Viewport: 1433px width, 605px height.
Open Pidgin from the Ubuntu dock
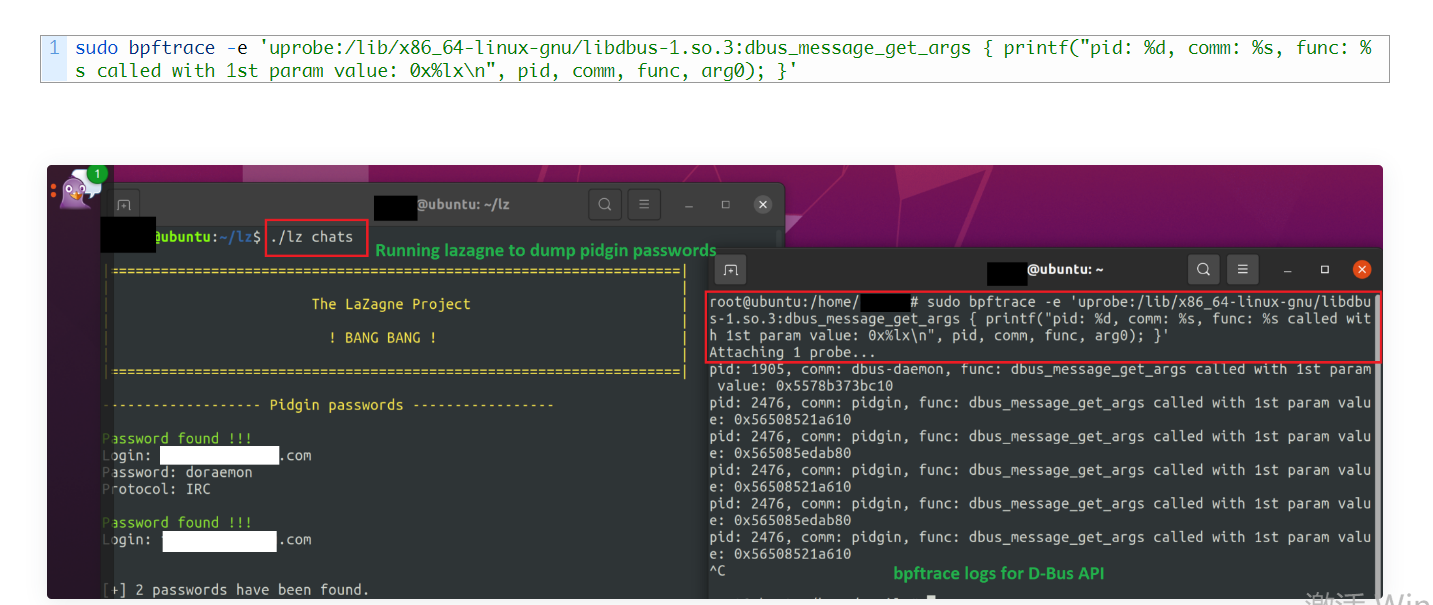[x=76, y=191]
